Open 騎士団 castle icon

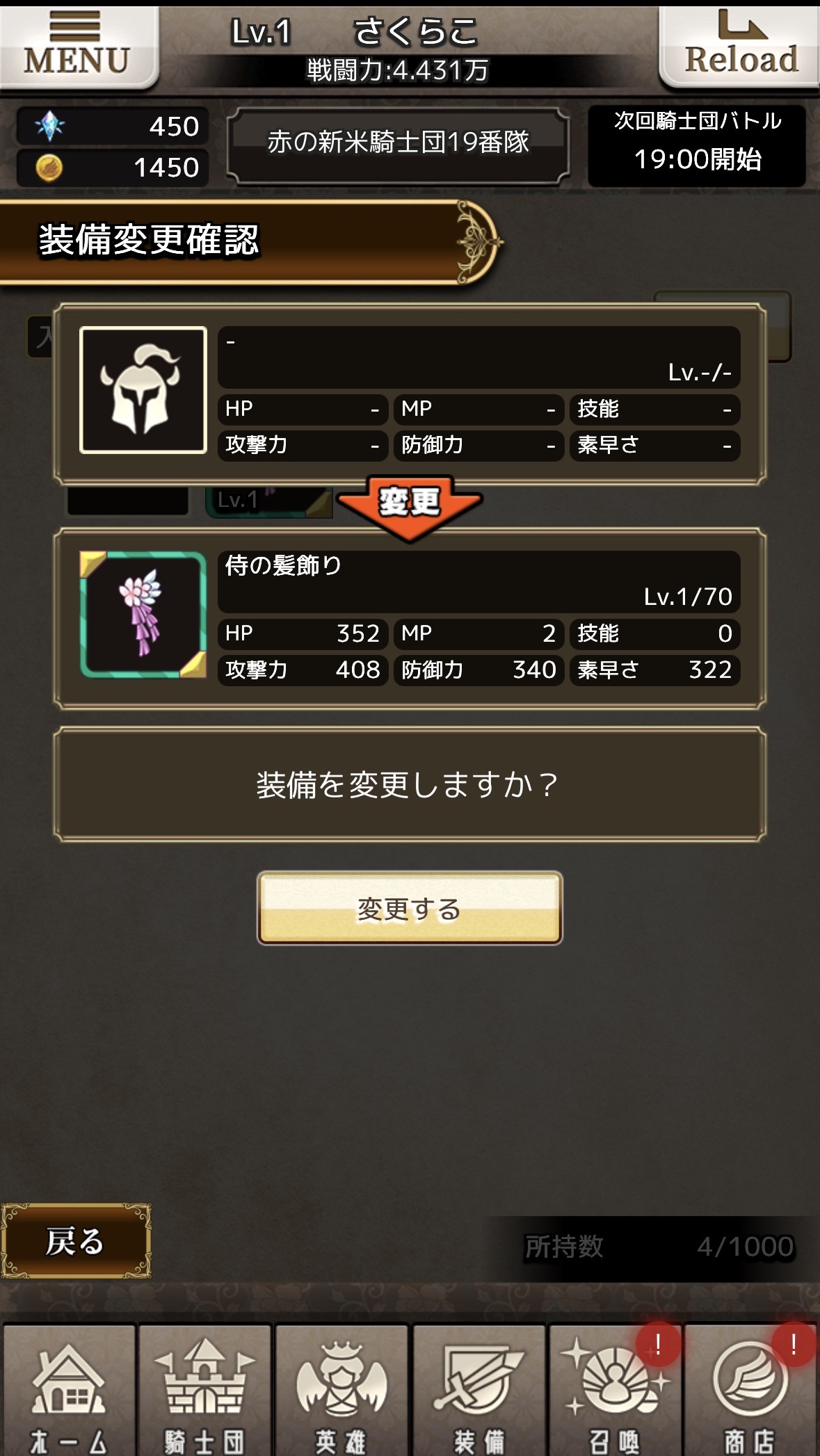pyautogui.click(x=204, y=1389)
